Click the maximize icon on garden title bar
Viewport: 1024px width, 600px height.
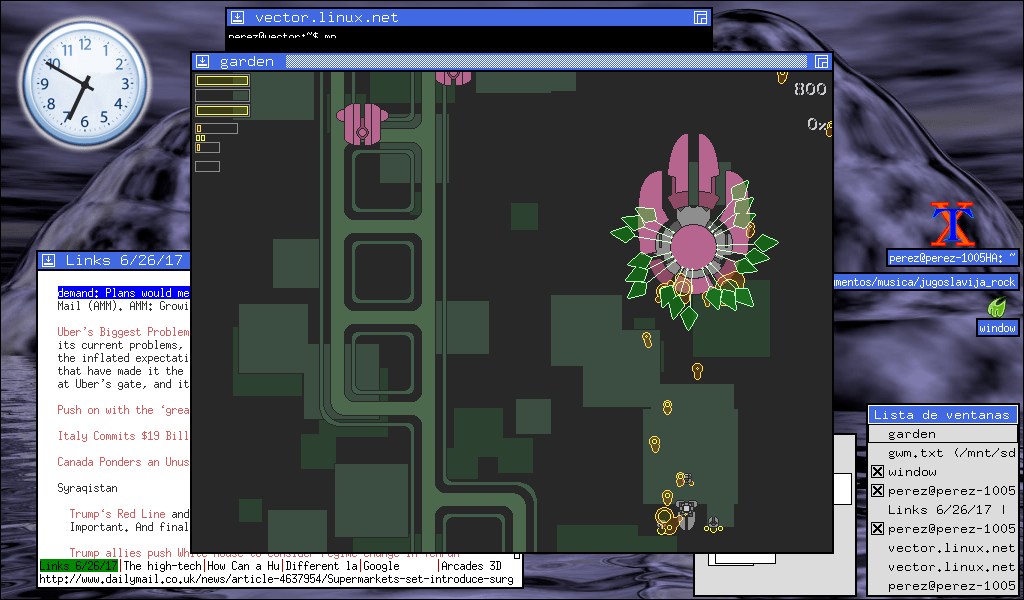pos(822,61)
